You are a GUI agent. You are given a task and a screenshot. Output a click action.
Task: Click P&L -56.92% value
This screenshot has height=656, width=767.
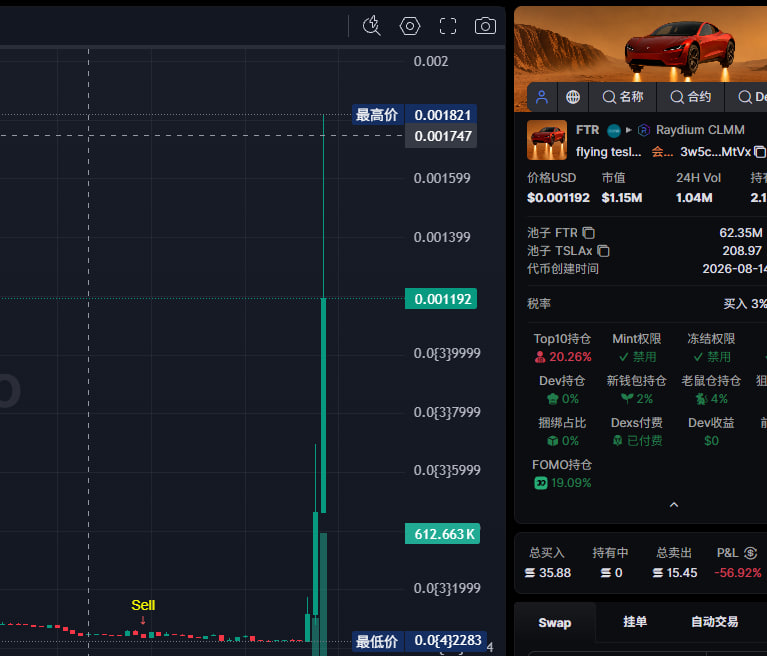pos(738,573)
